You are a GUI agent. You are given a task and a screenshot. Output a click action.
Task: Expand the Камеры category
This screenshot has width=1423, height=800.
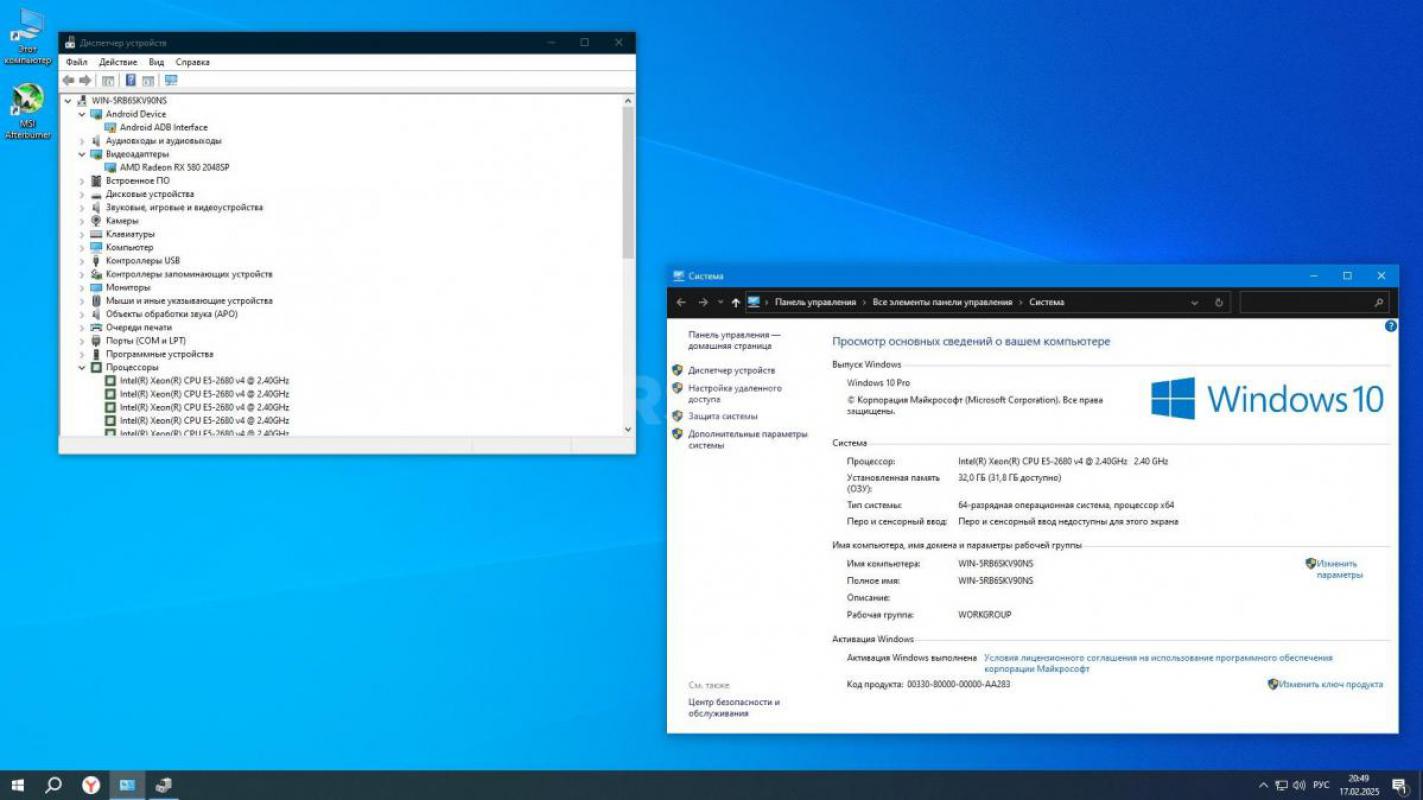tap(82, 221)
